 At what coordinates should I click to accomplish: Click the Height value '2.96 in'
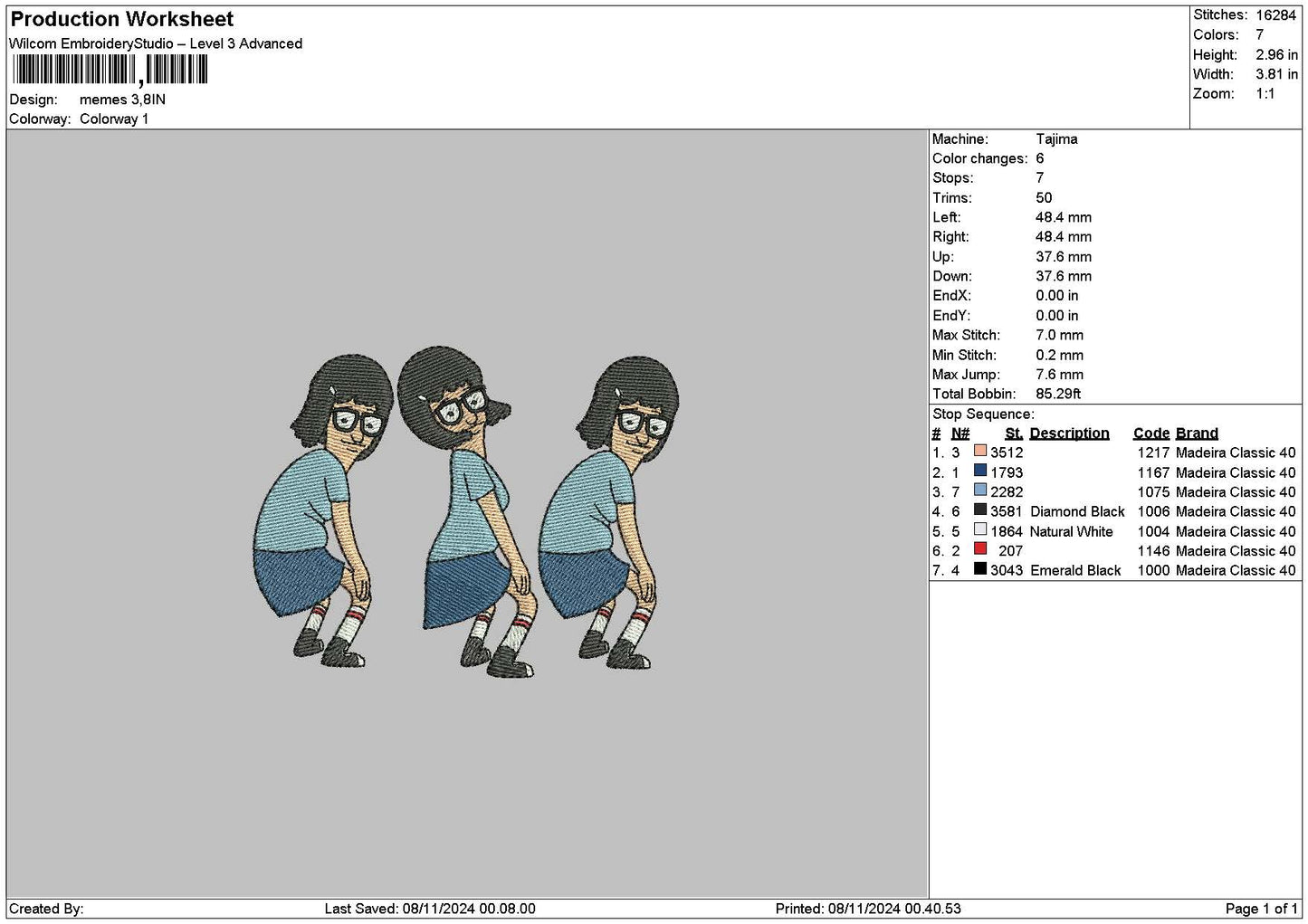(x=1276, y=54)
